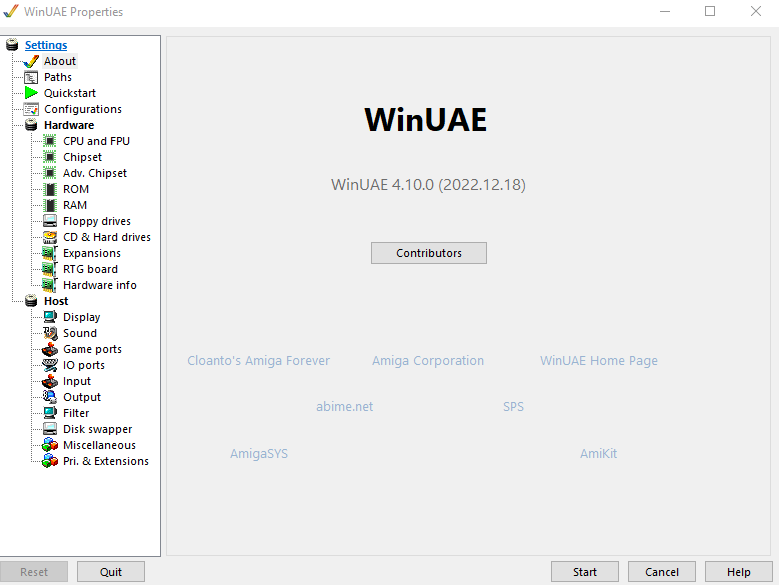
Task: Click the Expansions card icon
Action: coord(50,253)
